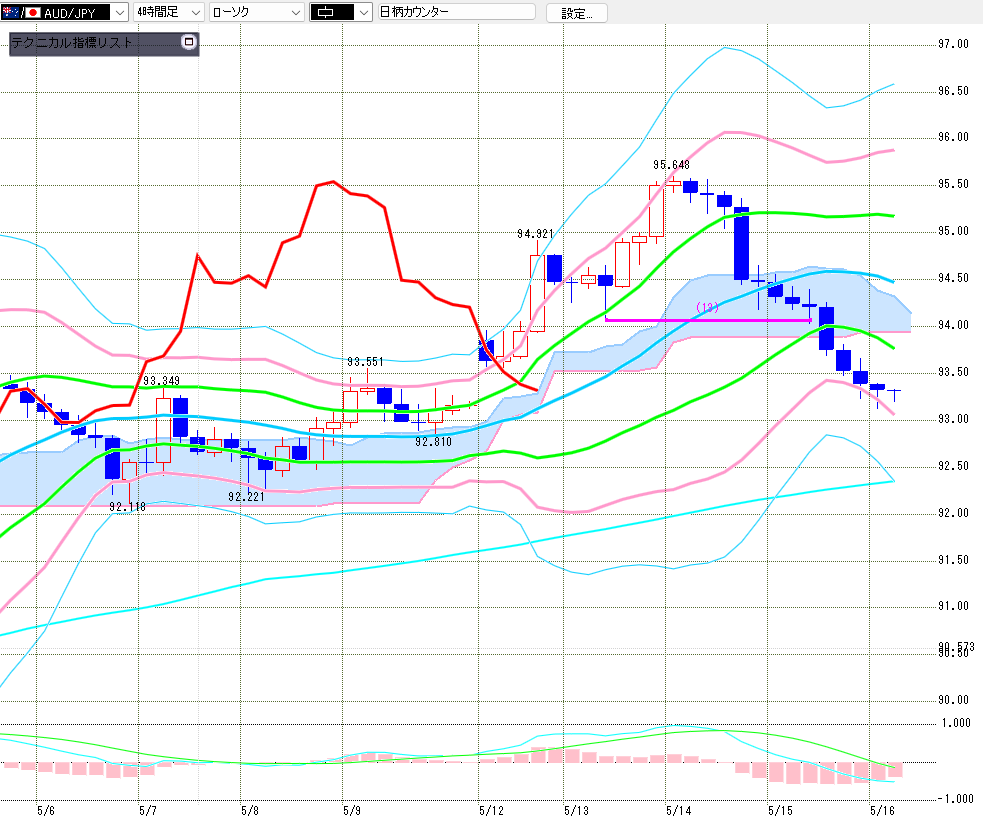Click the 94.00 price axis label
Image resolution: width=983 pixels, height=820 pixels.
954,325
